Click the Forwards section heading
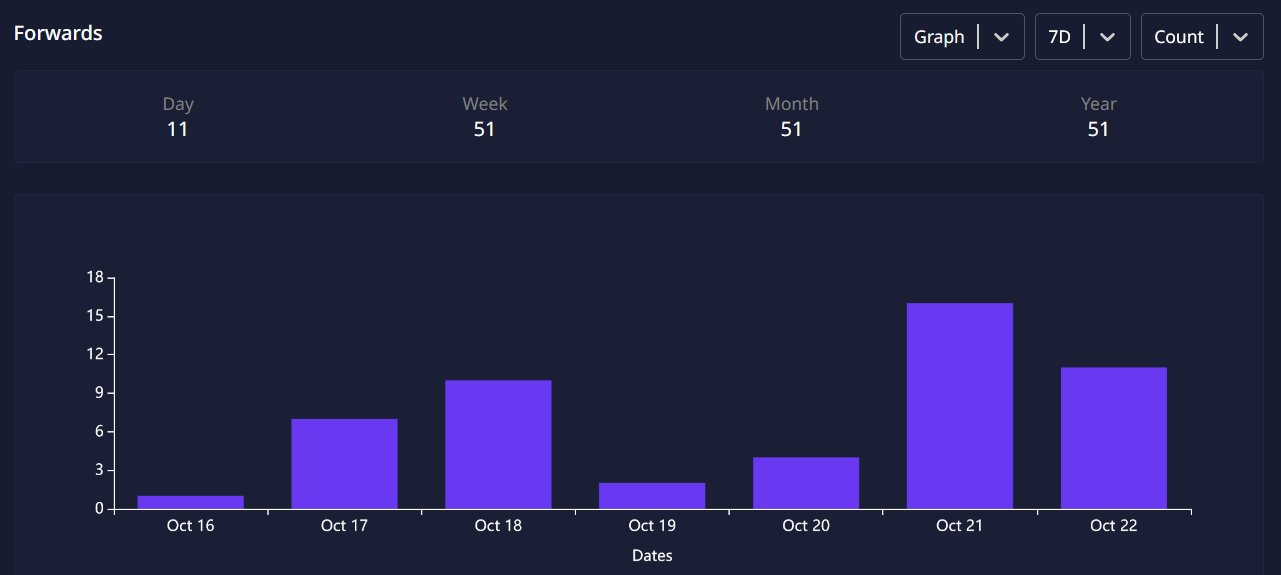This screenshot has width=1281, height=575. coord(58,33)
